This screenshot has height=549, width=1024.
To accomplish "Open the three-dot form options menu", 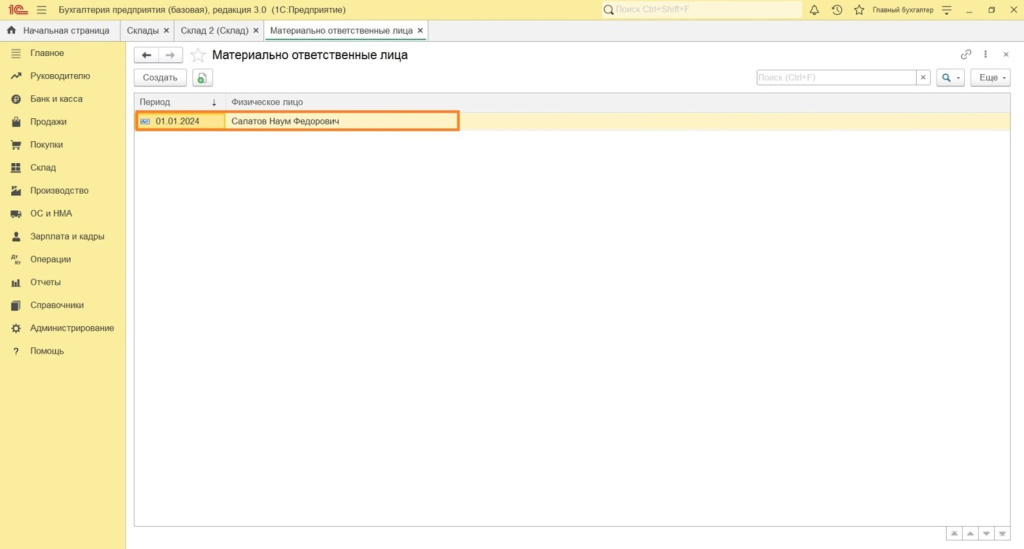I will pos(986,55).
